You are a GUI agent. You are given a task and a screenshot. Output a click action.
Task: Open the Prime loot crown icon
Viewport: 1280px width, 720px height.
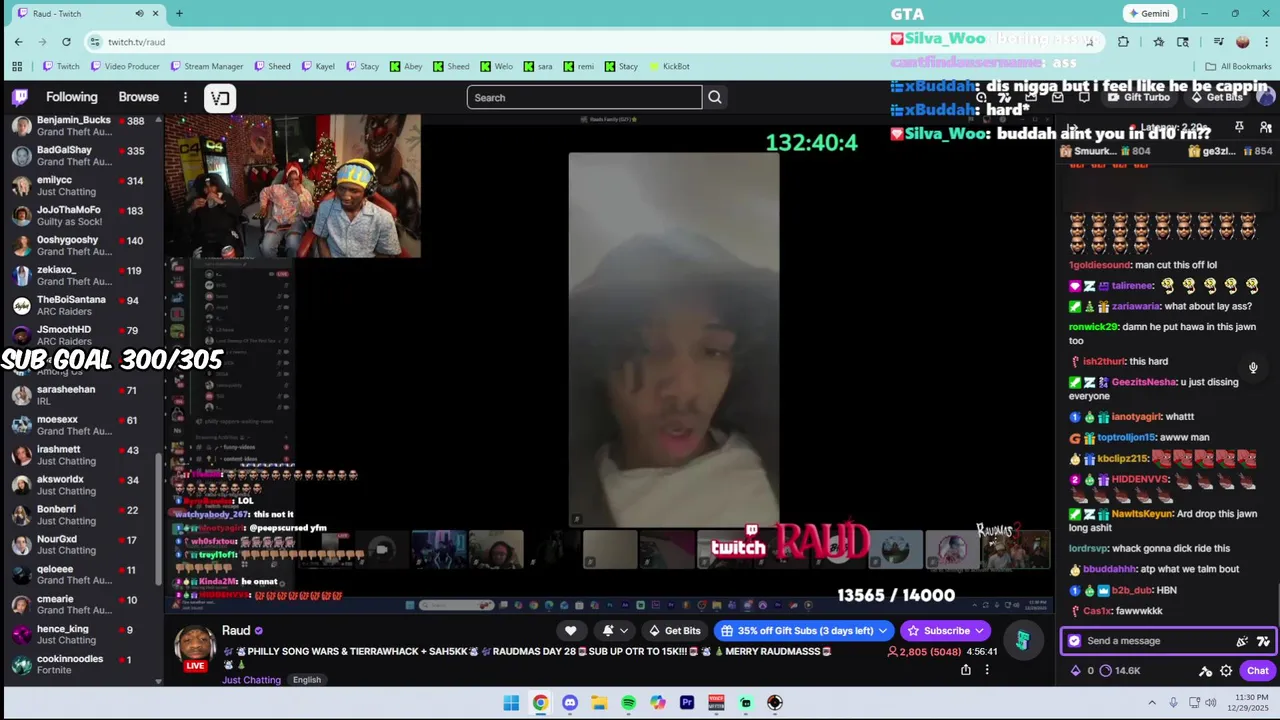pos(1030,97)
